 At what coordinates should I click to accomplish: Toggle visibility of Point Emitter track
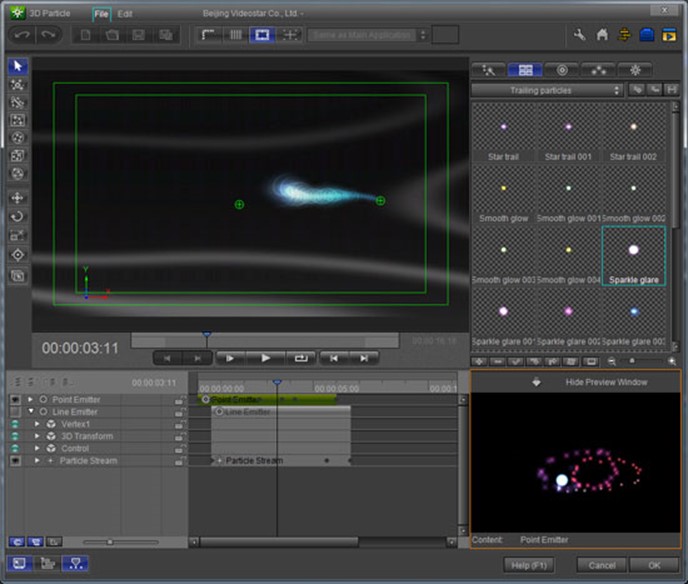pyautogui.click(x=15, y=400)
